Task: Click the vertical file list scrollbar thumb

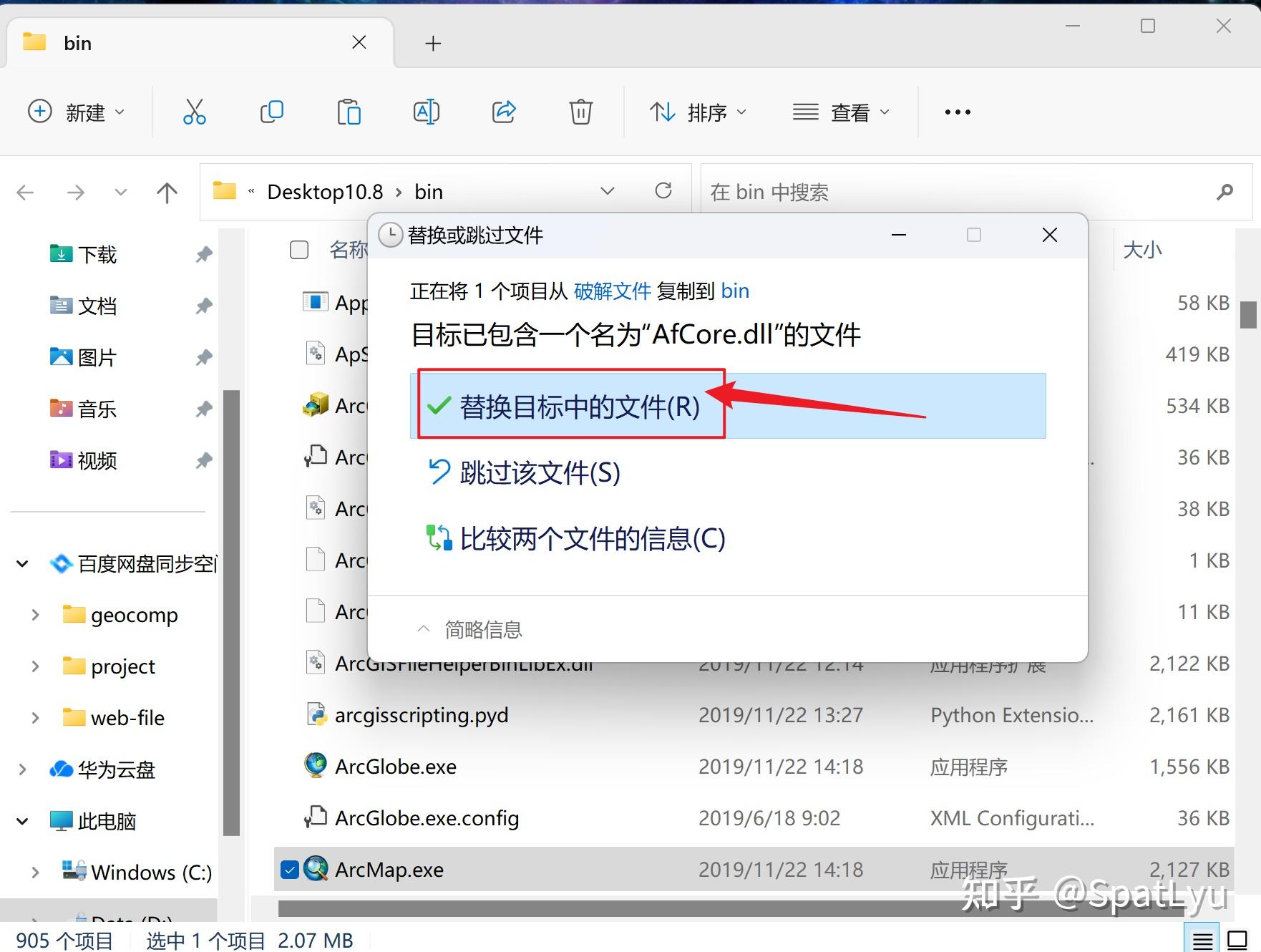Action: (x=1248, y=314)
